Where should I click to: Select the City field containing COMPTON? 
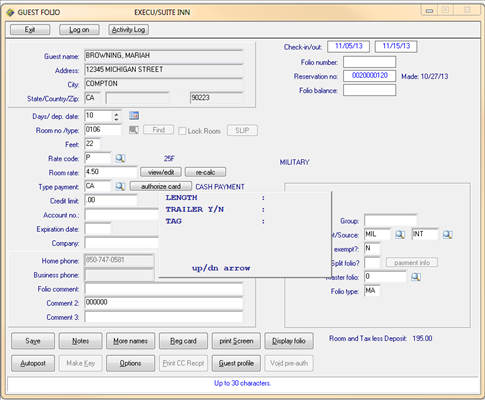tap(164, 84)
